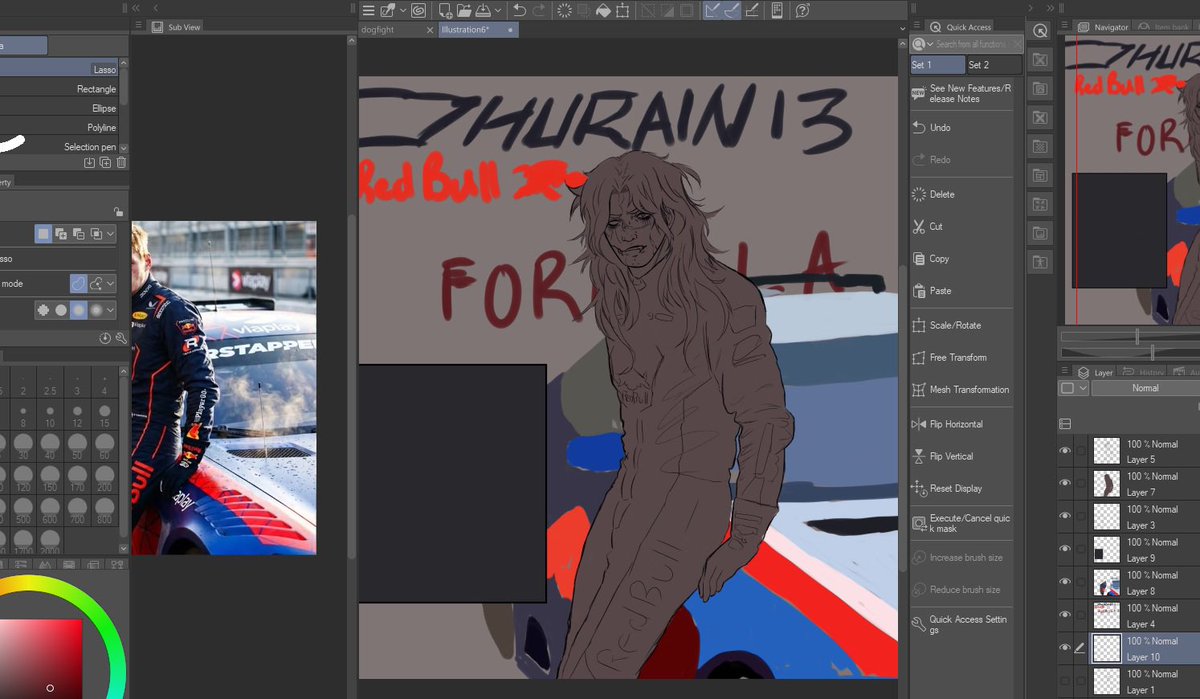Viewport: 1200px width, 699px height.
Task: Select the Rectangle selection sub tool
Action: (60, 89)
